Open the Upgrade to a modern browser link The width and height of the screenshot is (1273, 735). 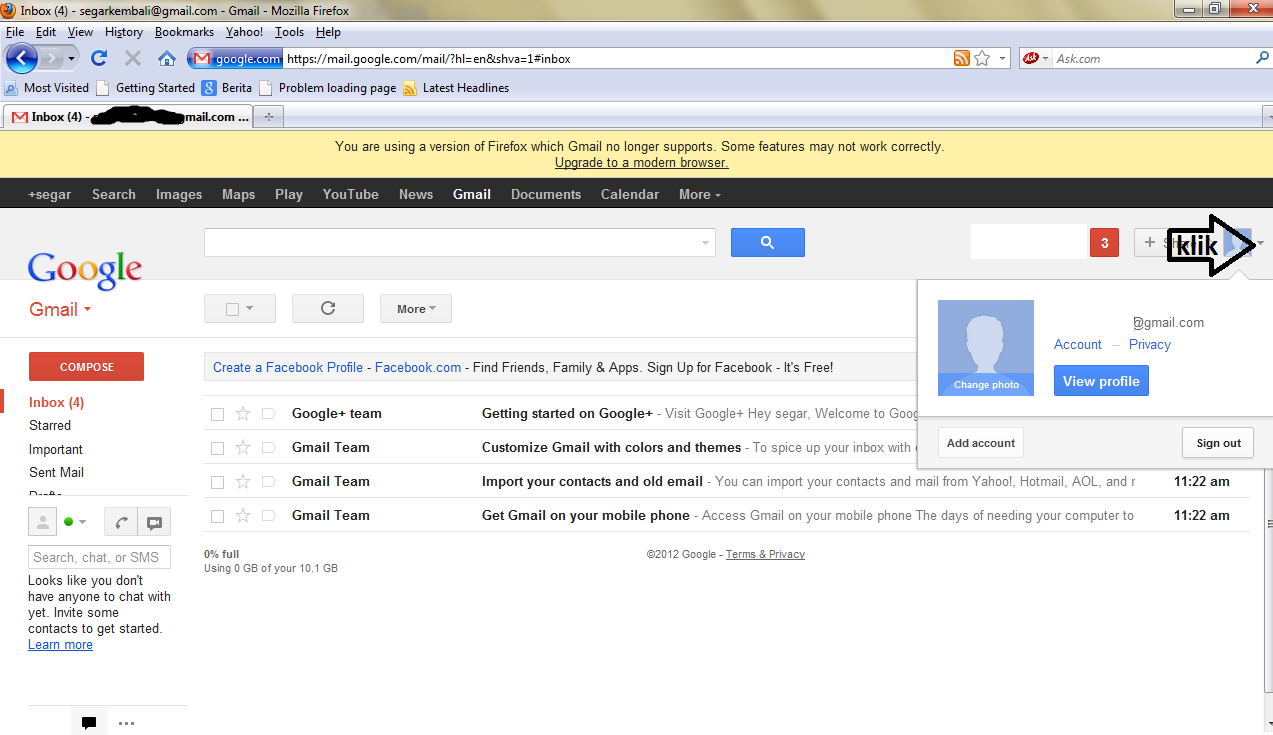pyautogui.click(x=642, y=162)
